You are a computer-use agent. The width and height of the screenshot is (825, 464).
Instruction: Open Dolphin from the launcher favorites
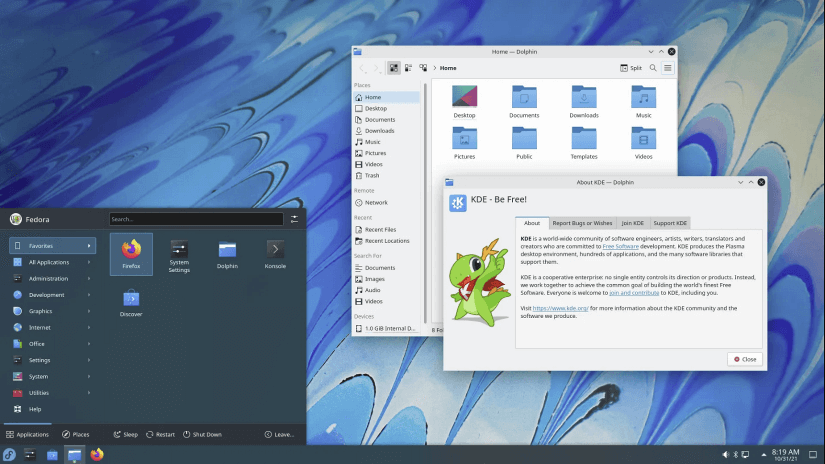coord(227,255)
